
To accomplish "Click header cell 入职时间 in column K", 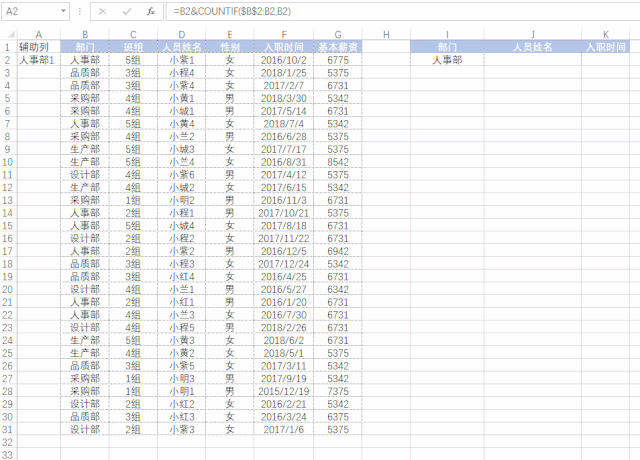I will [605, 47].
